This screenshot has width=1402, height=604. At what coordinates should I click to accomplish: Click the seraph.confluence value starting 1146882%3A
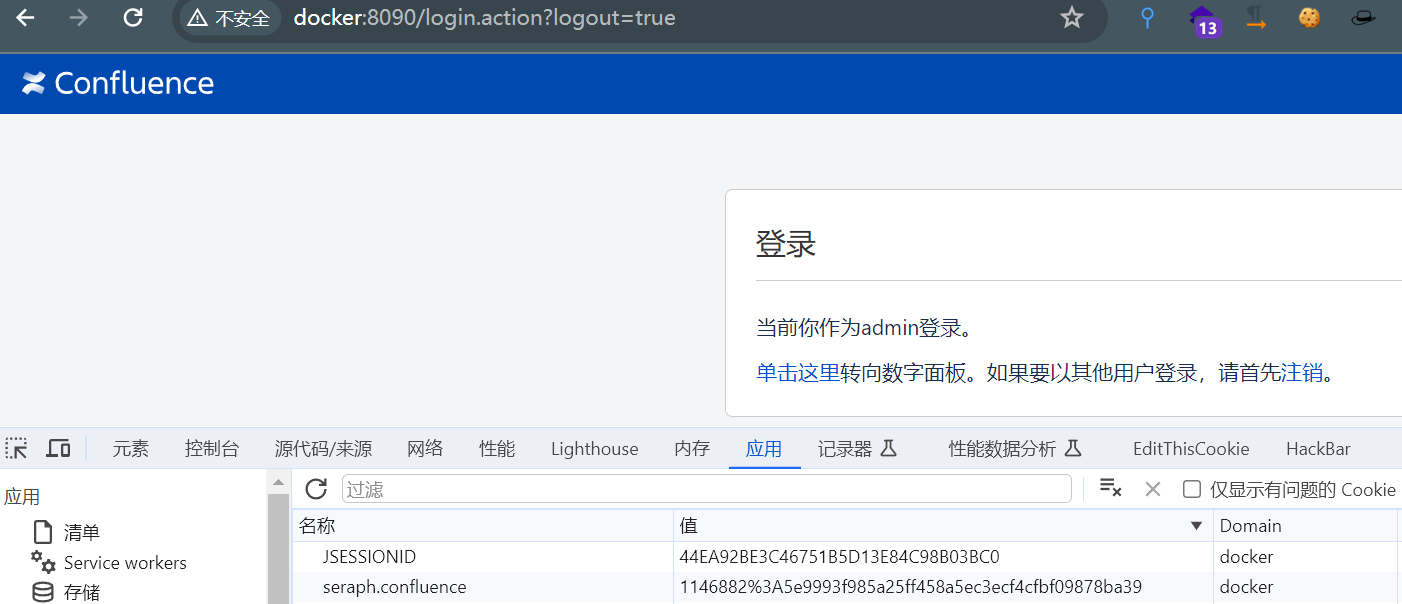[x=910, y=587]
